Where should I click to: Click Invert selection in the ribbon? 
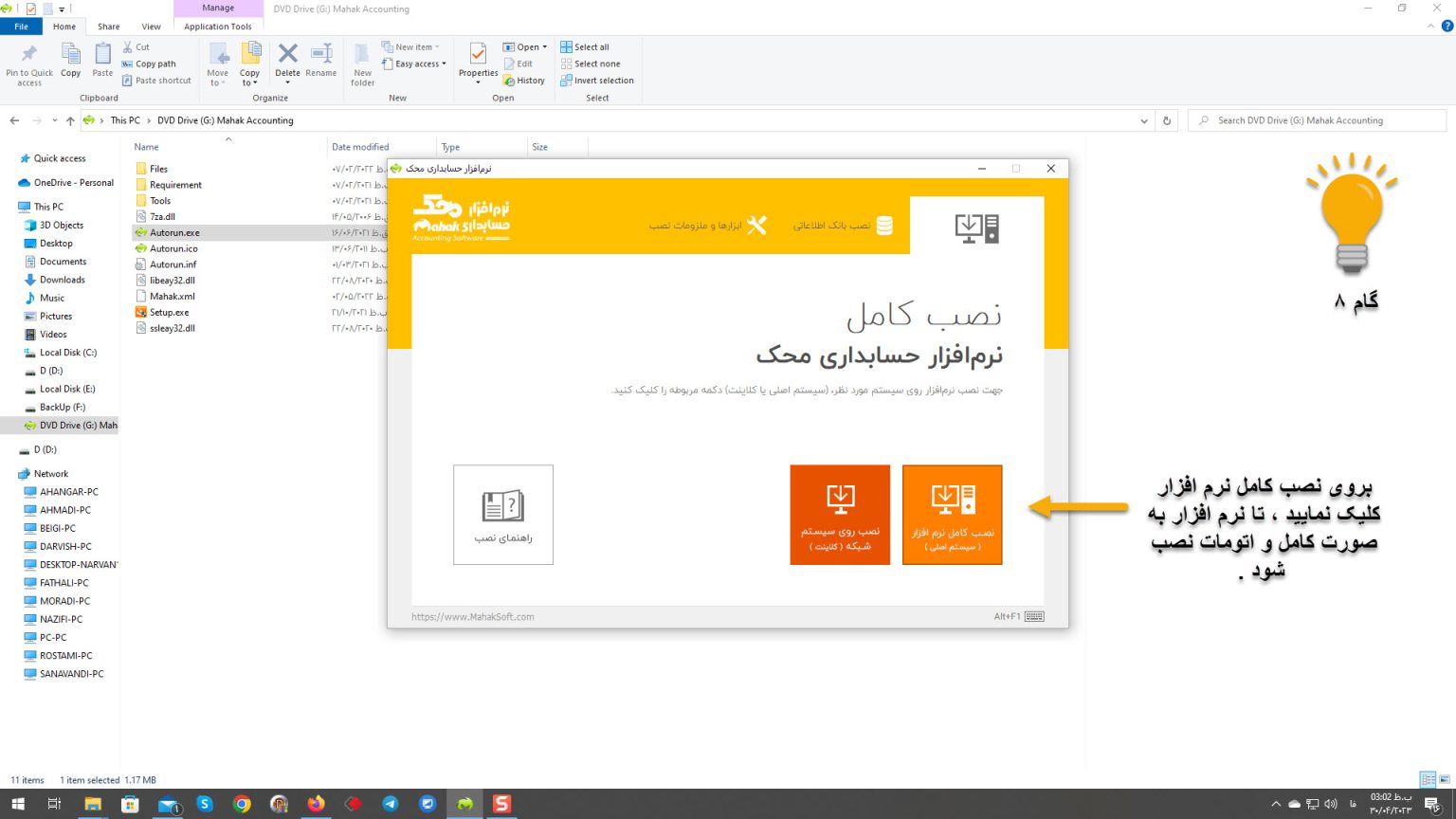(x=597, y=81)
